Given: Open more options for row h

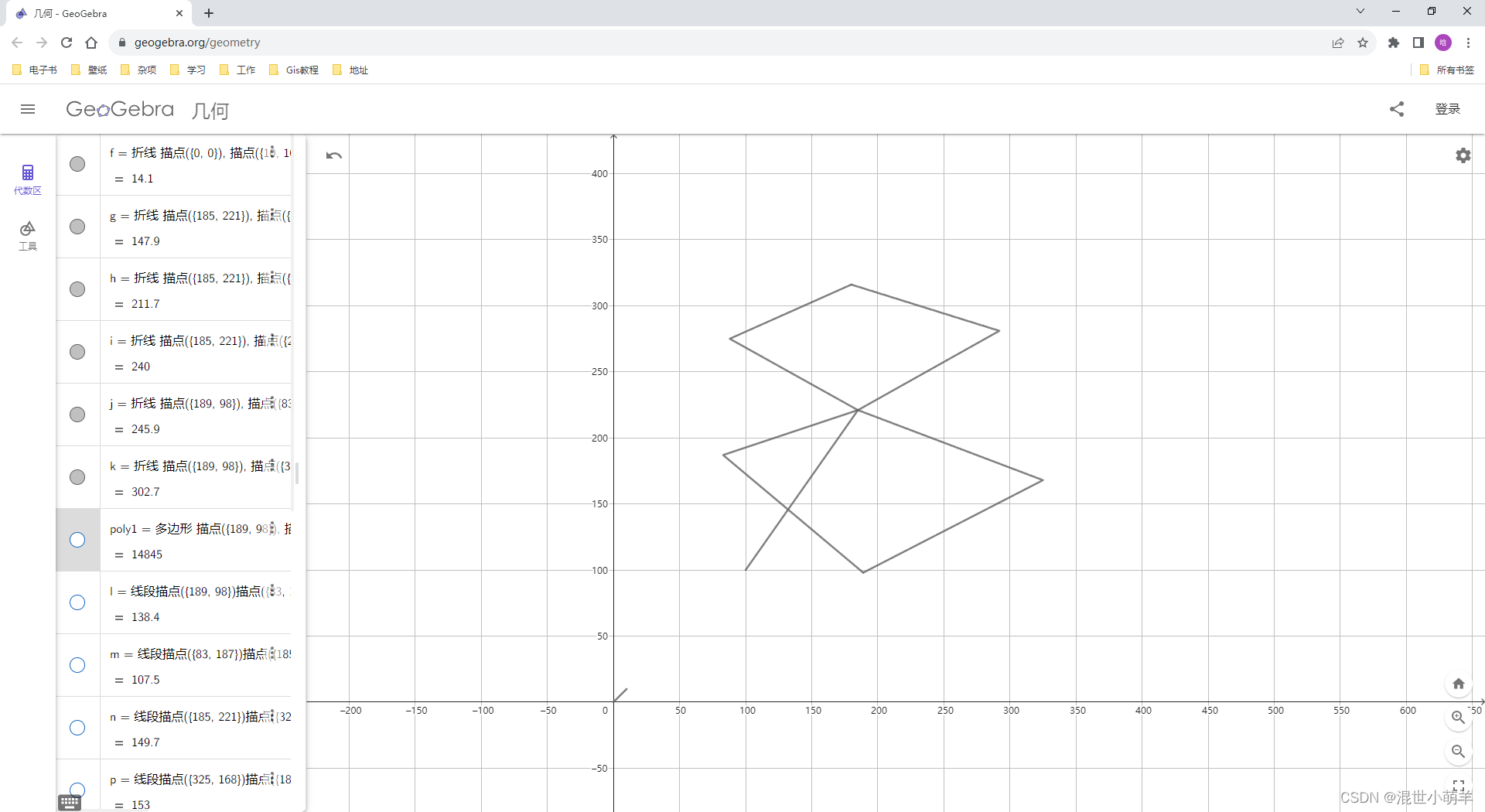Looking at the screenshot, I should pyautogui.click(x=272, y=278).
